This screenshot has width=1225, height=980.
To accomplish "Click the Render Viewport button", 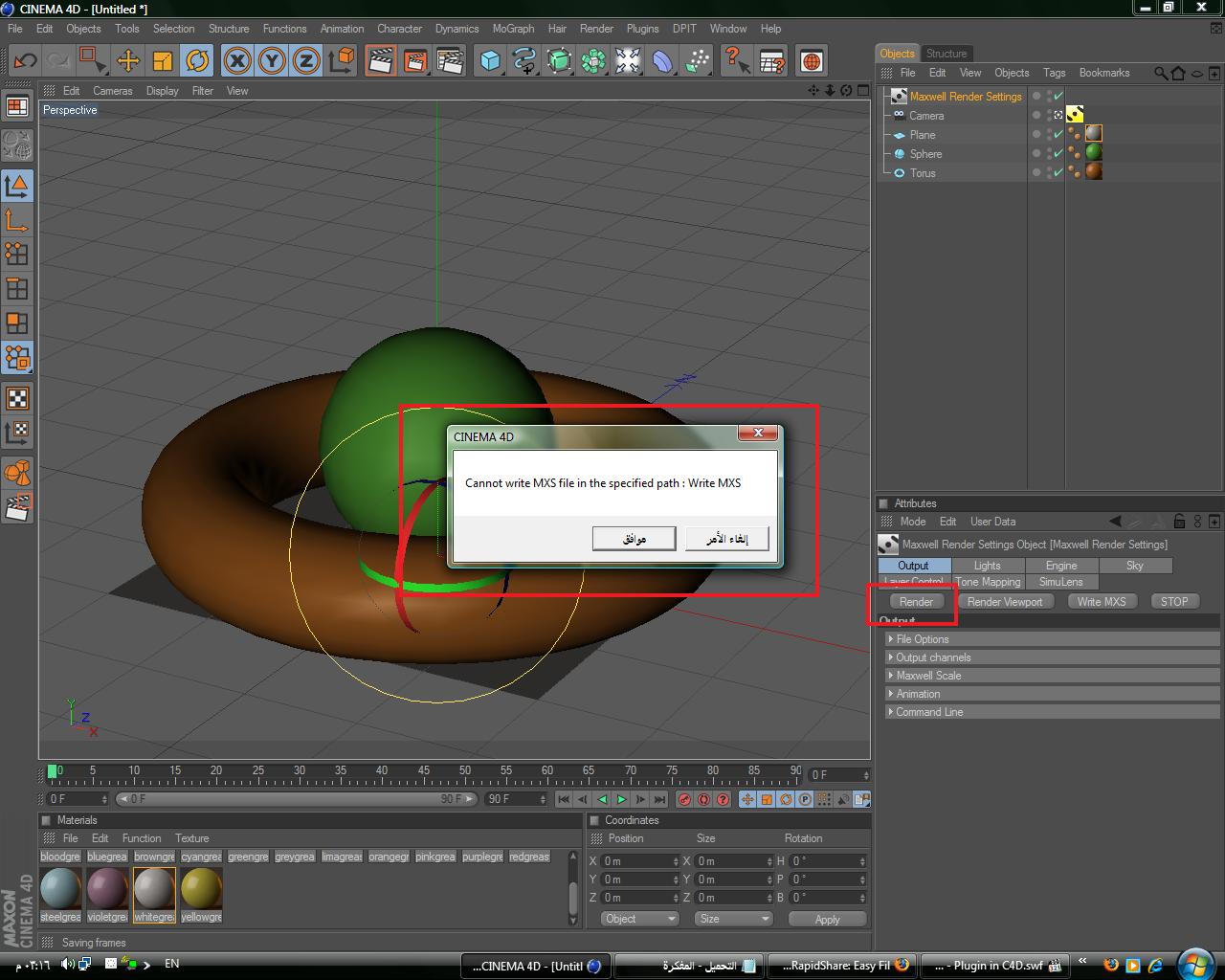I will [x=1005, y=602].
